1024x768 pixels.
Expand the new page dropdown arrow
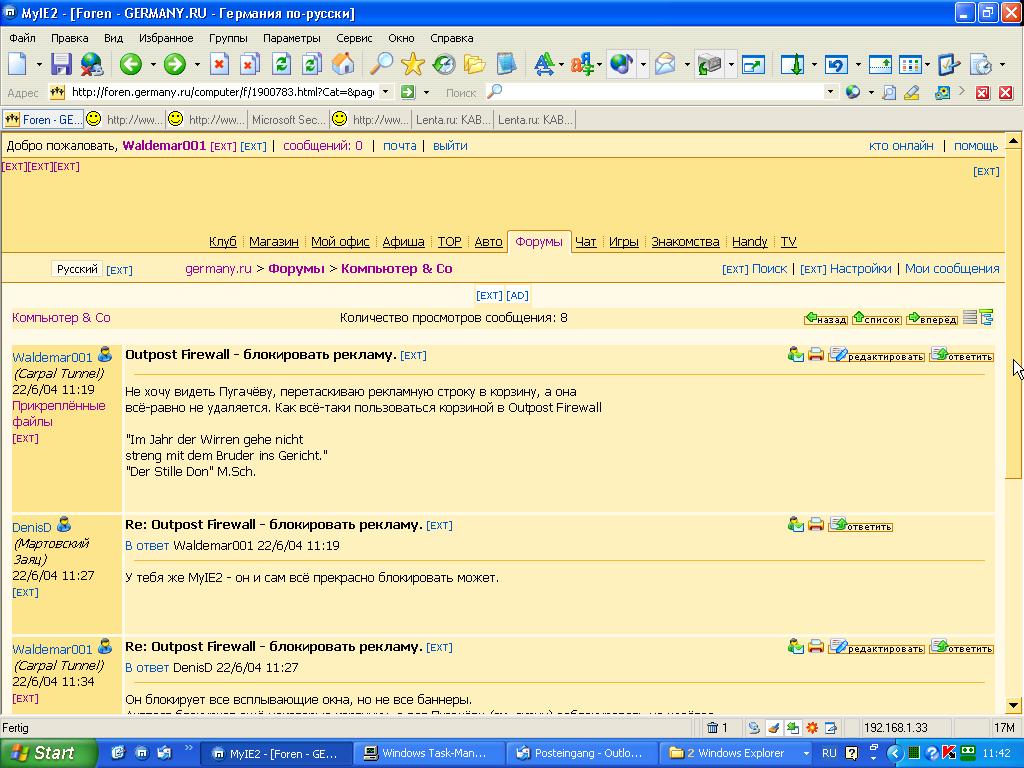[x=39, y=64]
